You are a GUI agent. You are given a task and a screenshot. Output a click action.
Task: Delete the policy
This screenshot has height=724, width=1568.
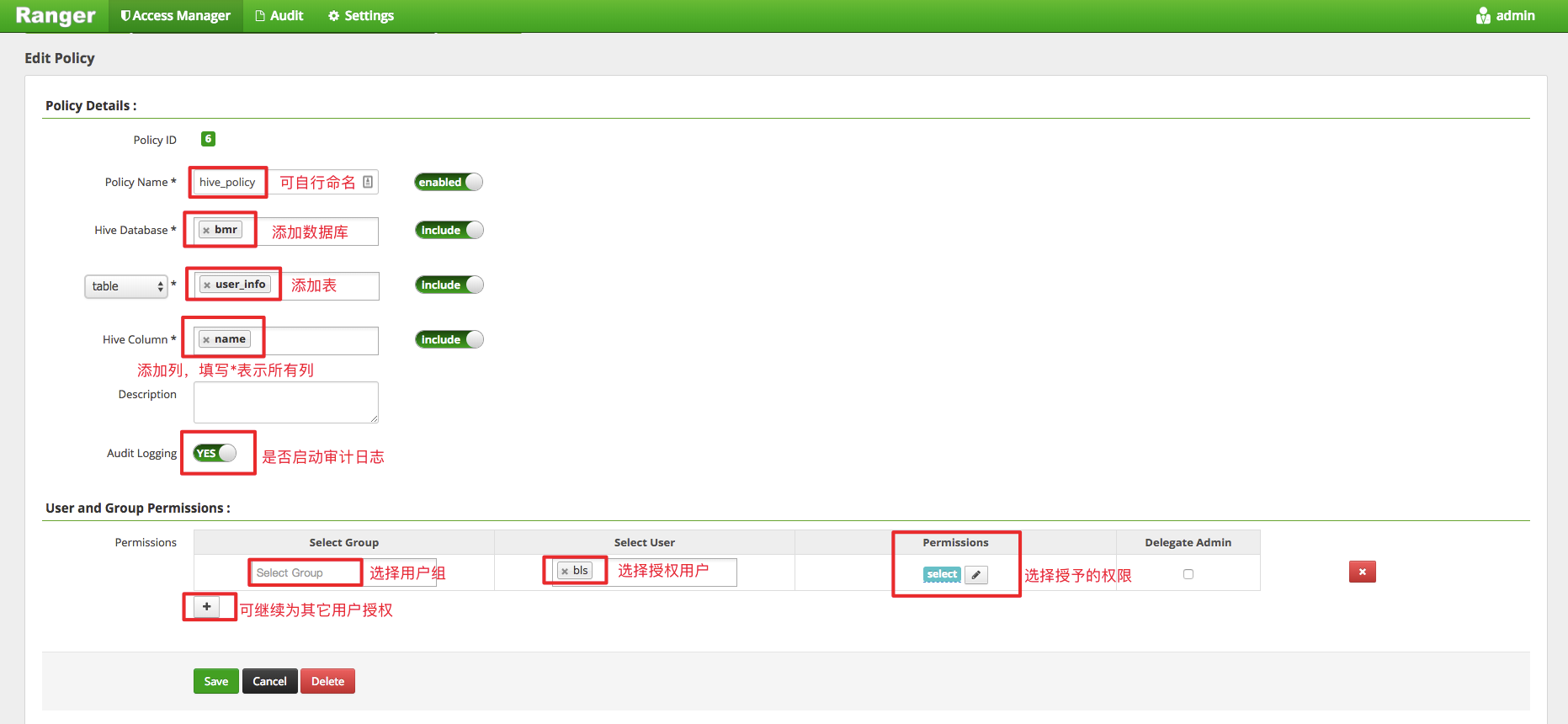327,681
